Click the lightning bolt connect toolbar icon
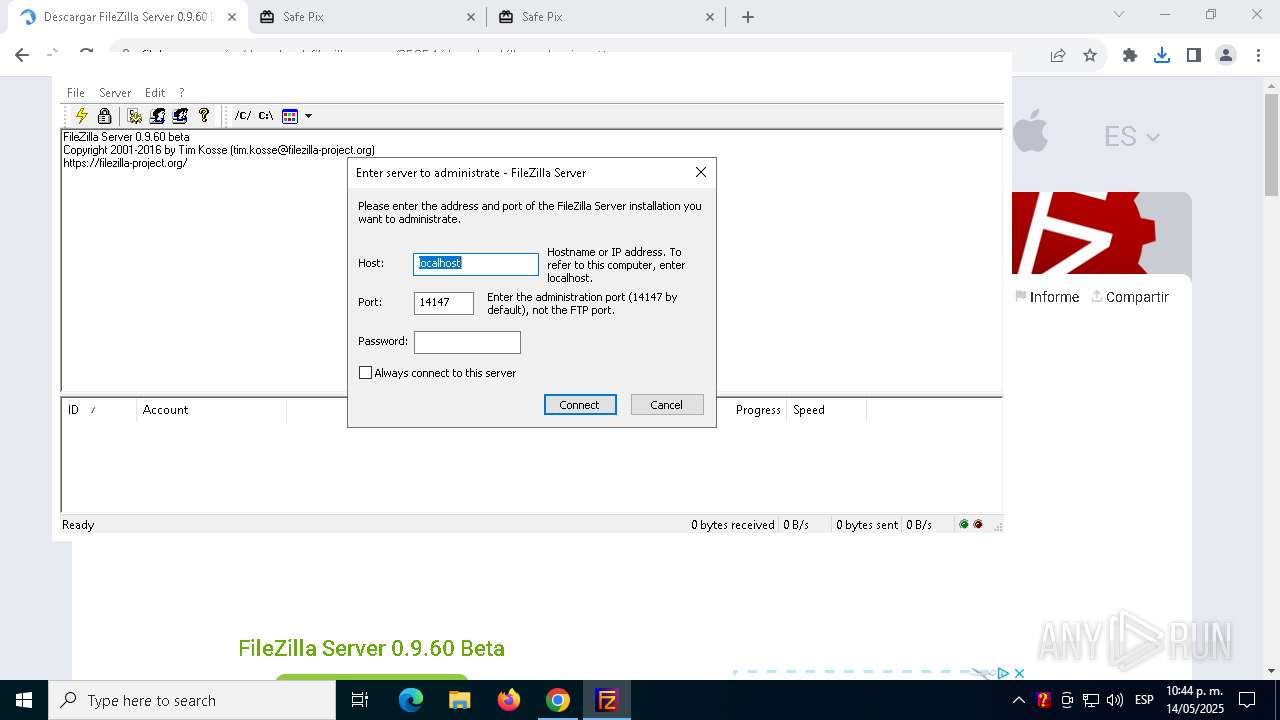1280x720 pixels. tap(82, 116)
